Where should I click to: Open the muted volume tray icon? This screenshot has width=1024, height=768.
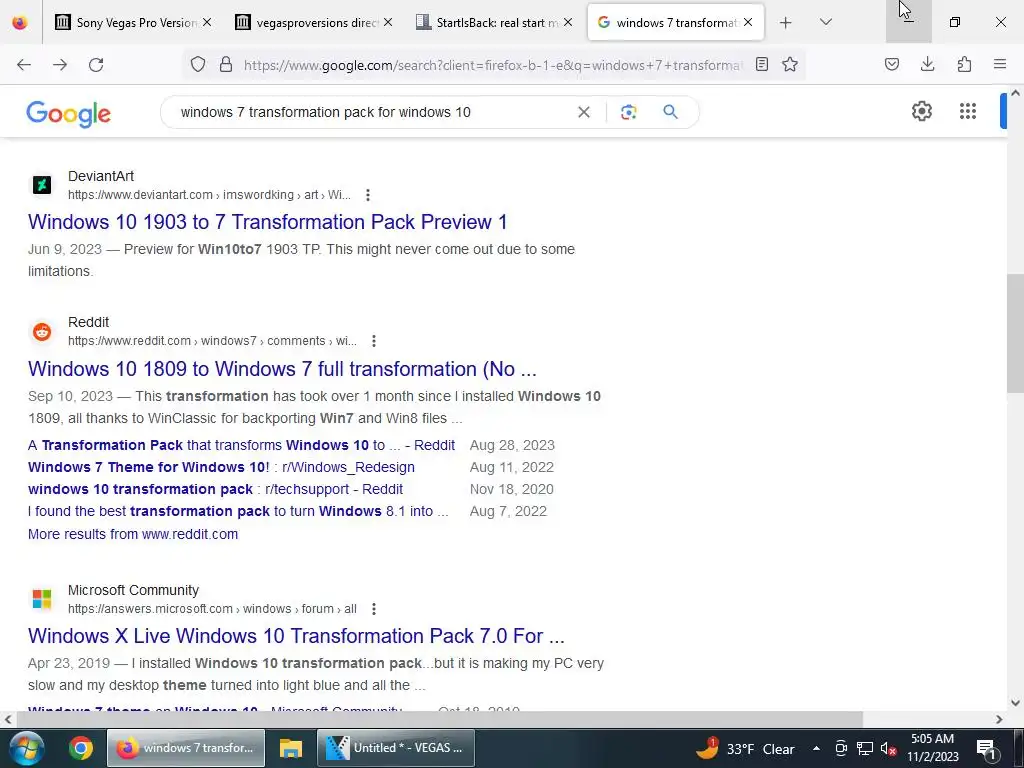[888, 748]
